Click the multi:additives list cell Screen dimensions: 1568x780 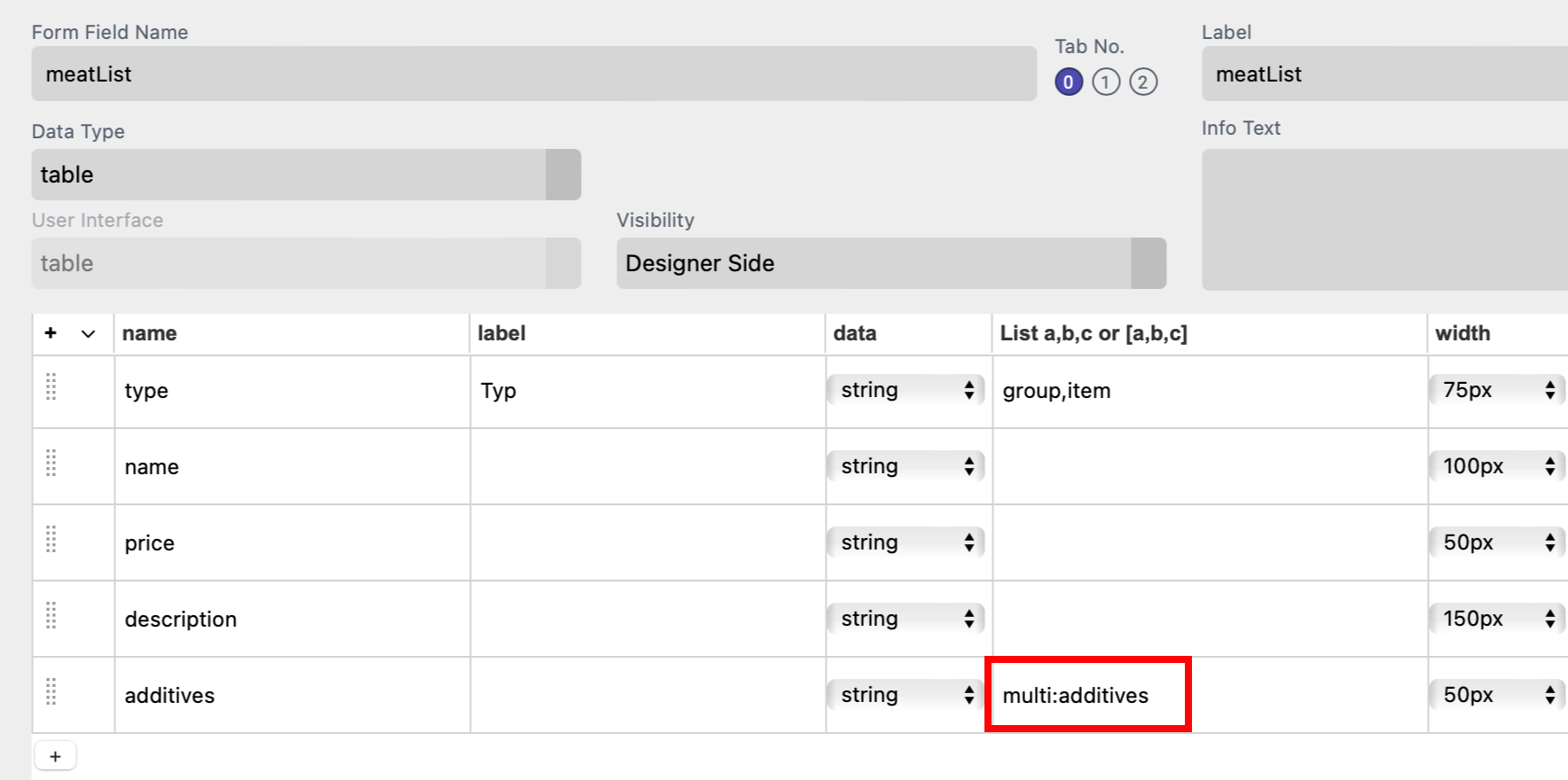1087,695
